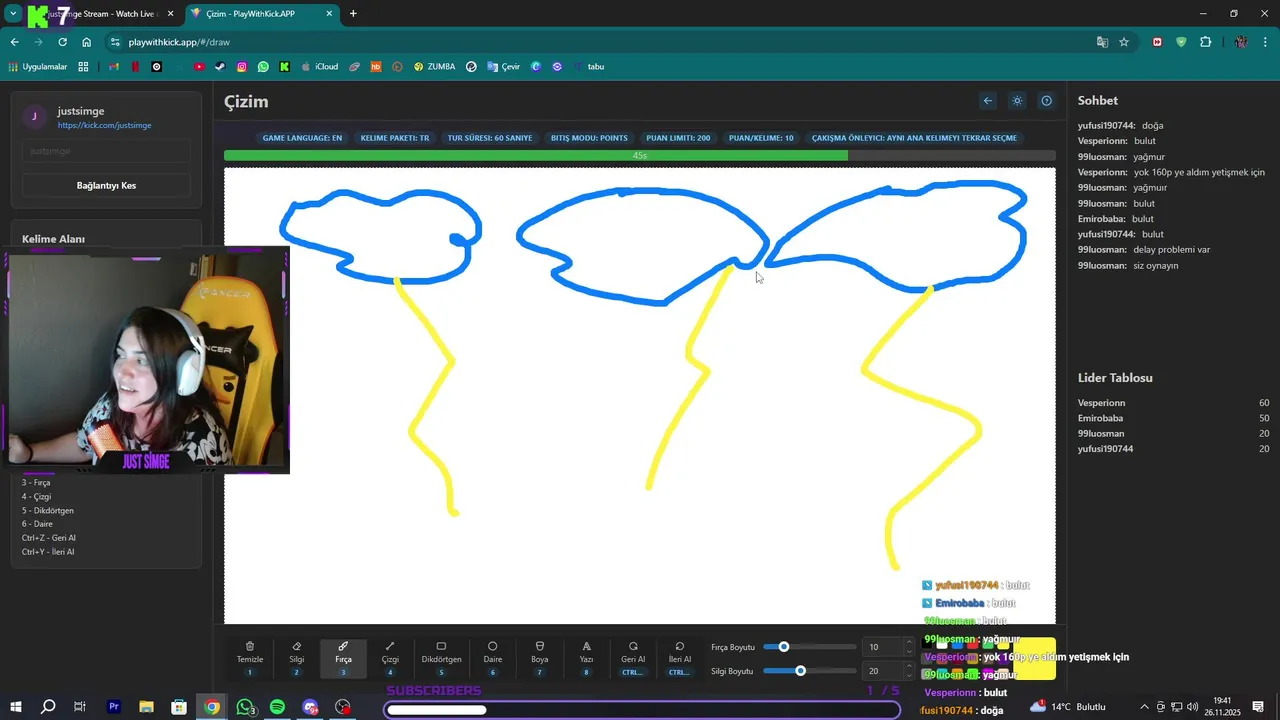The image size is (1280, 720).
Task: Open Spotify from the taskbar
Action: (278, 707)
